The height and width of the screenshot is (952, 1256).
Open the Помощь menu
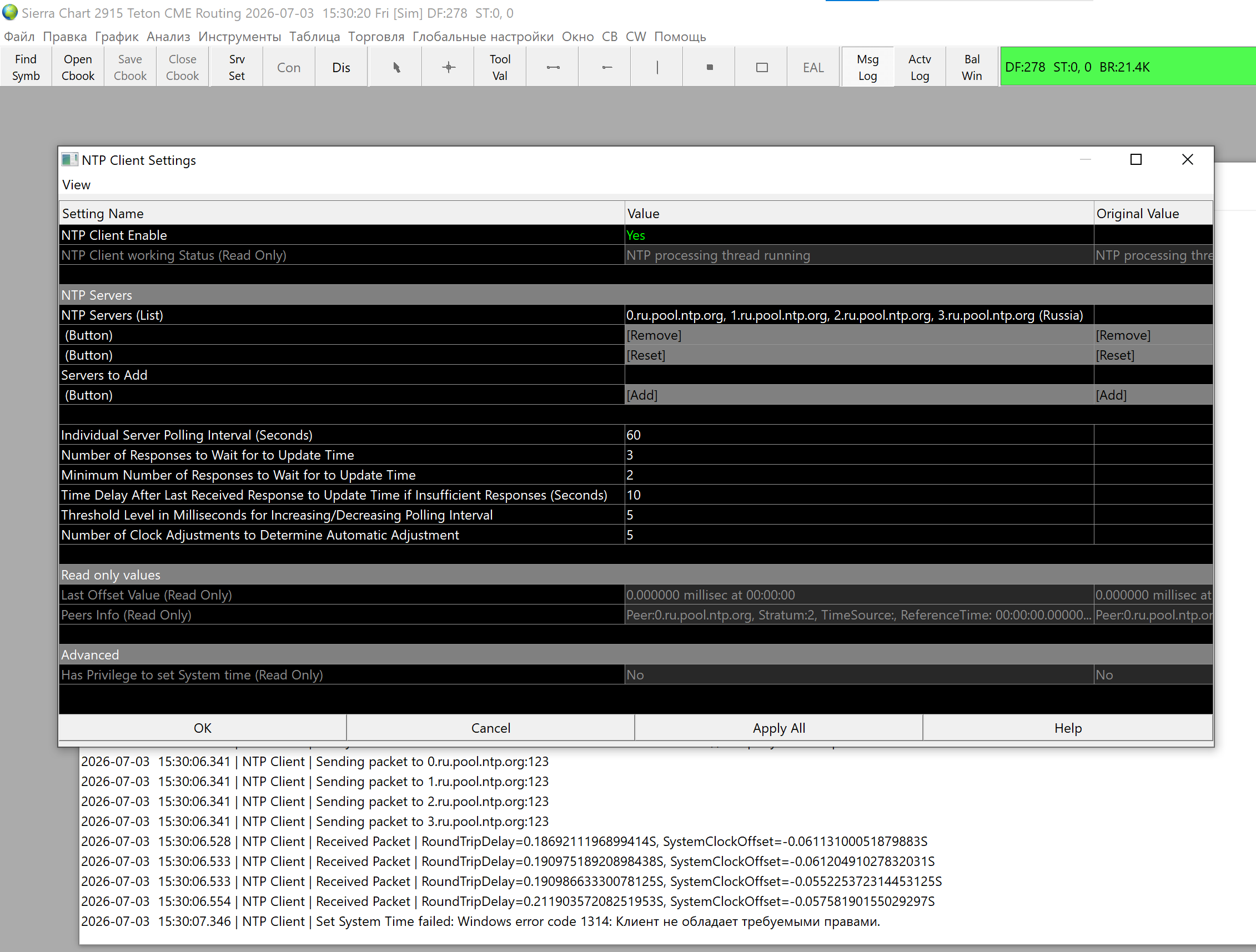[x=680, y=36]
